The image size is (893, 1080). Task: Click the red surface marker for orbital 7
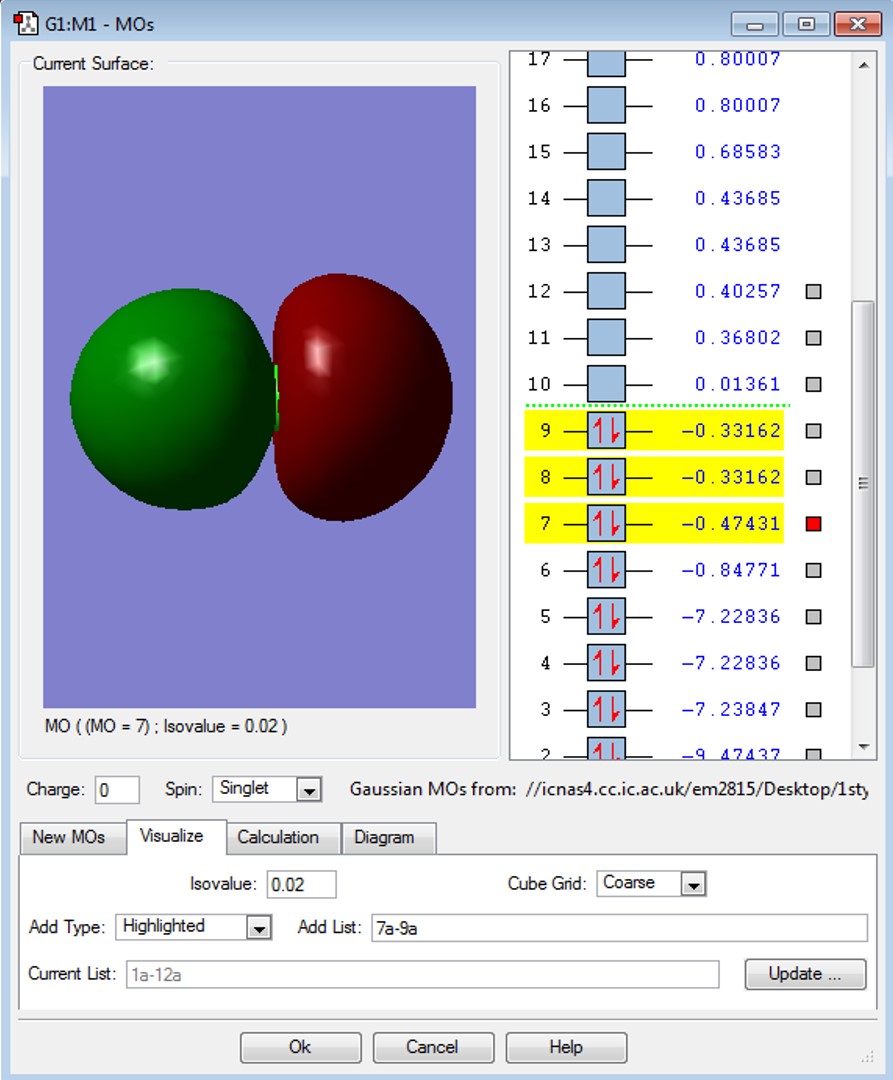tap(813, 523)
